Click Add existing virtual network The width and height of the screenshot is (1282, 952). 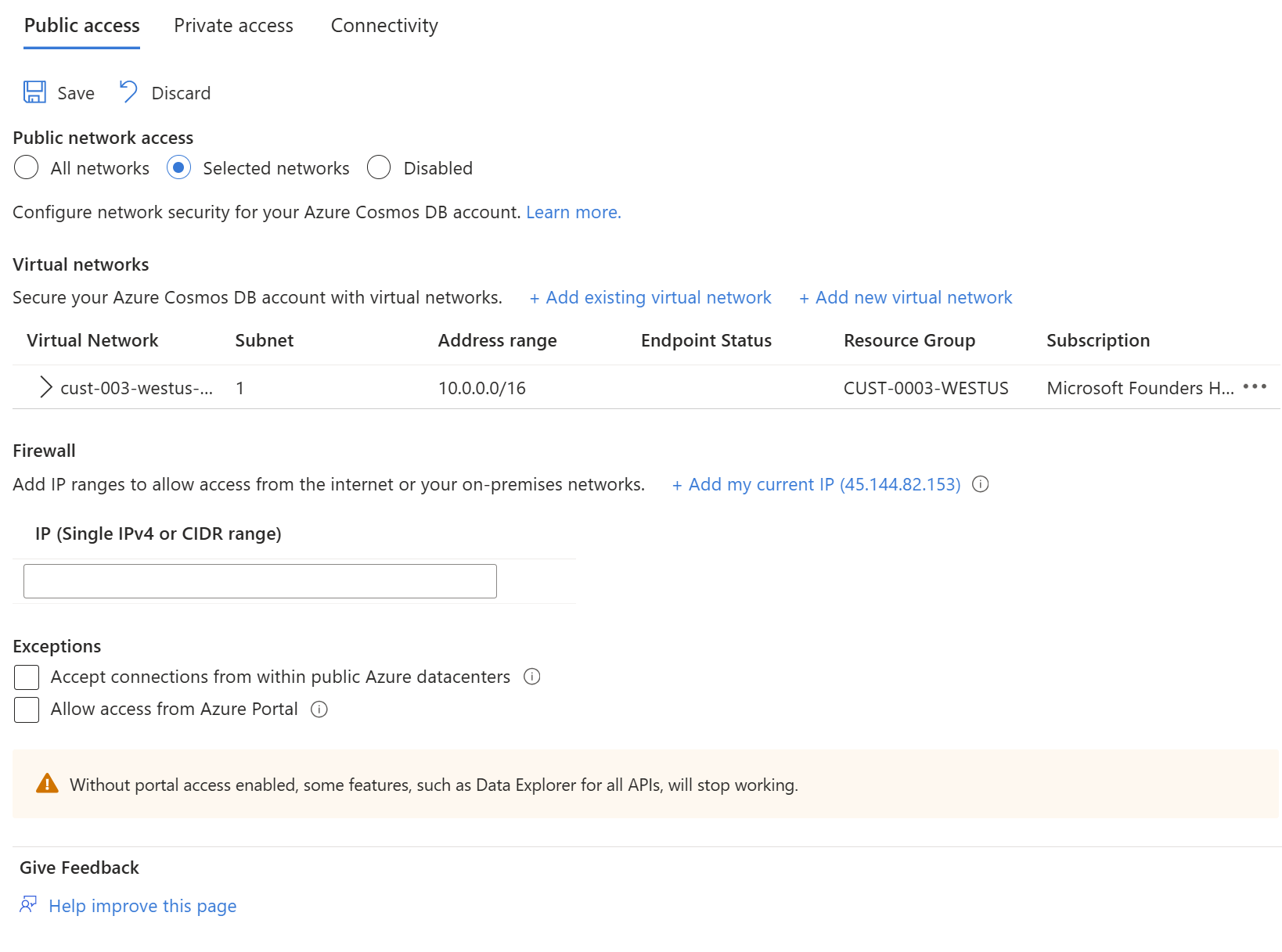[650, 297]
